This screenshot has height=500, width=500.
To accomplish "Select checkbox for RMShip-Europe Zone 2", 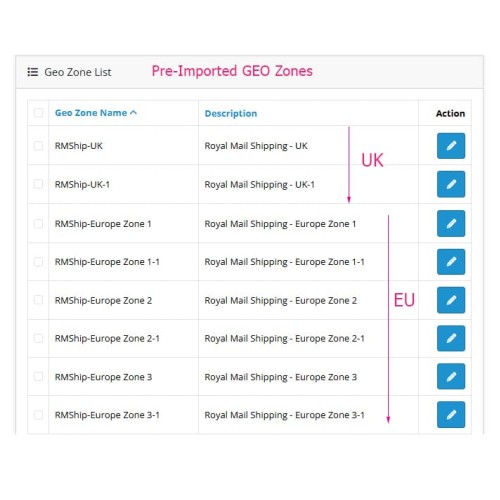I will (x=38, y=300).
